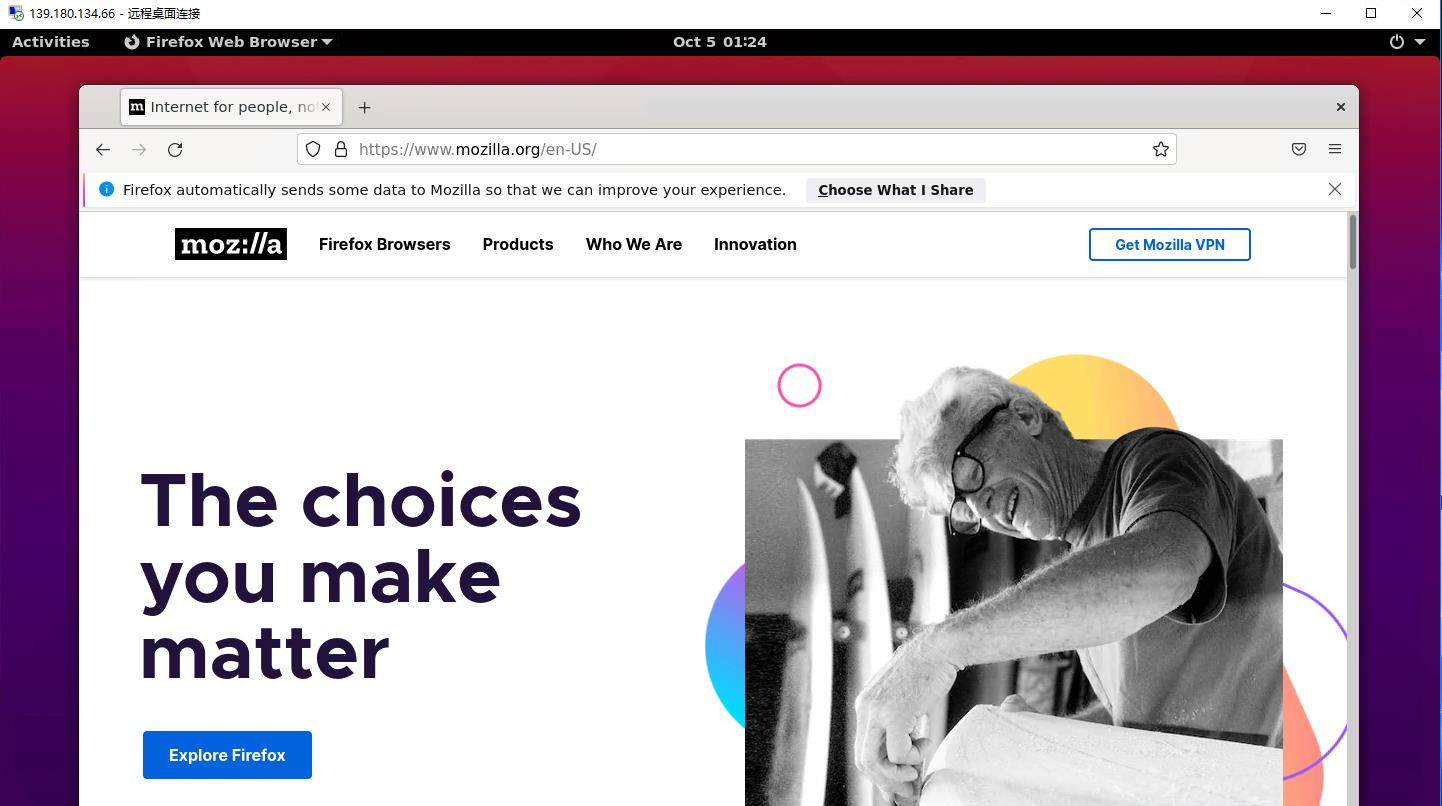Open the Firefox Browsers navigation menu
Image resolution: width=1442 pixels, height=806 pixels.
385,244
